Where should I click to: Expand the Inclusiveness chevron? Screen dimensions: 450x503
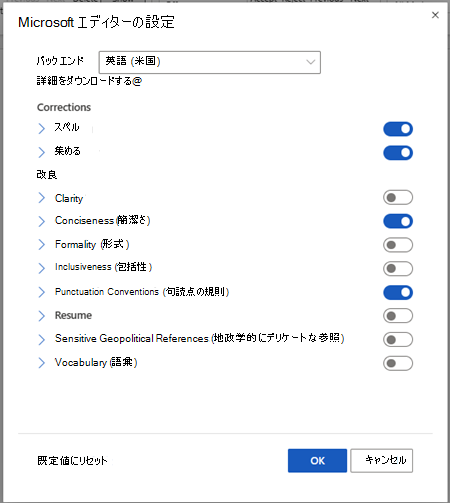(41, 268)
